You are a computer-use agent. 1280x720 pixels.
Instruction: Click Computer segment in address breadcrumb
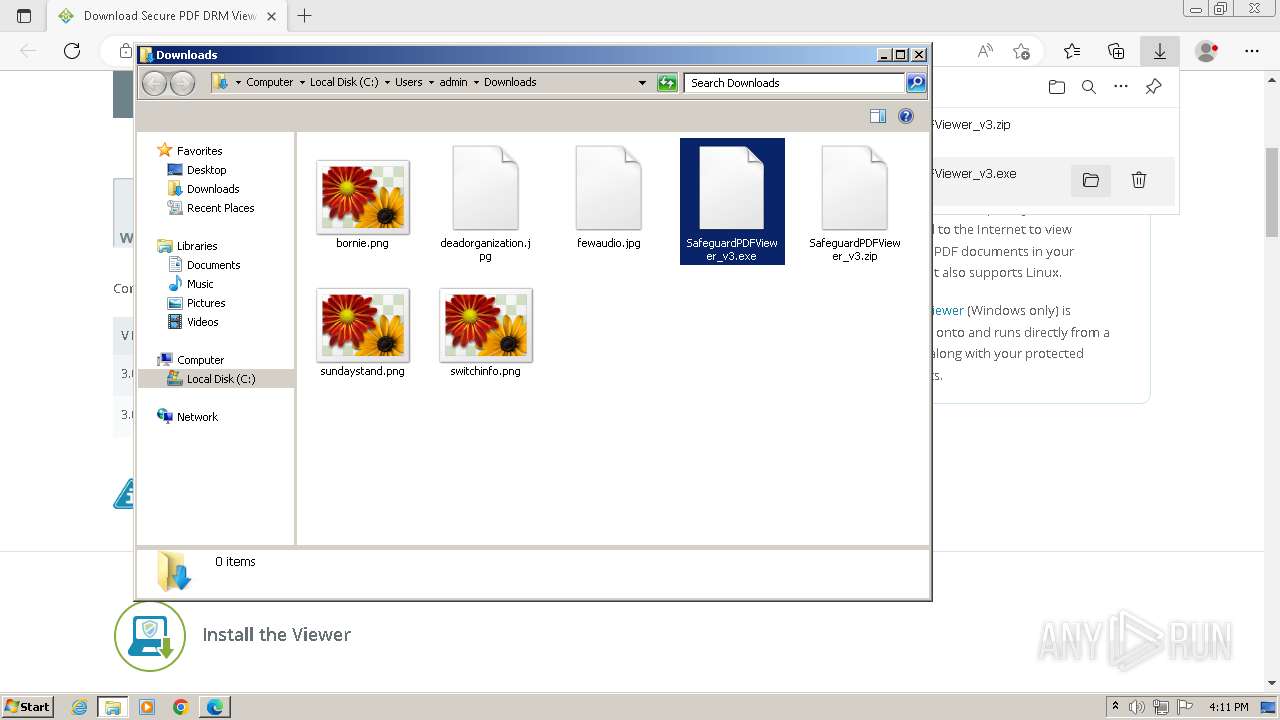point(270,83)
